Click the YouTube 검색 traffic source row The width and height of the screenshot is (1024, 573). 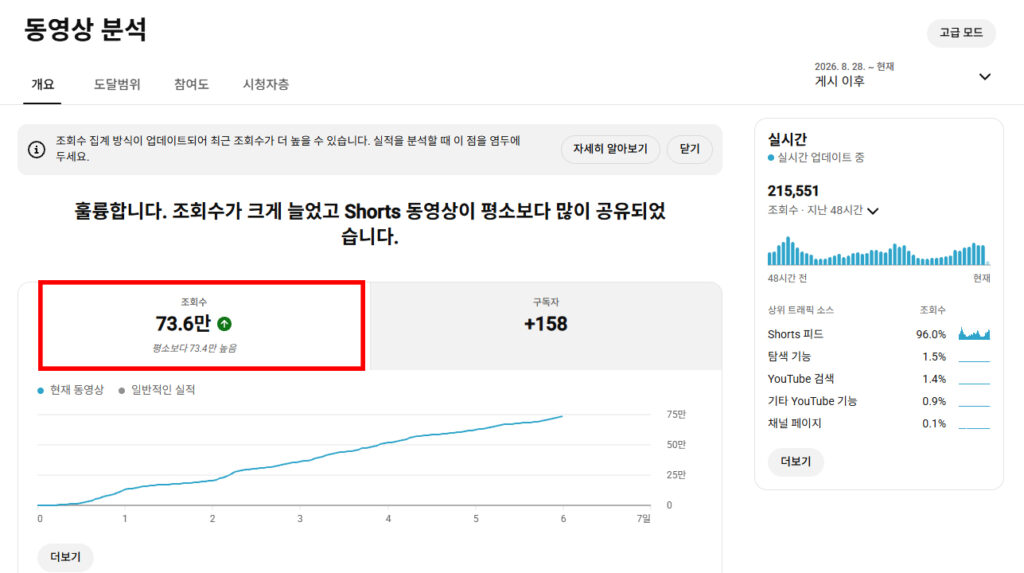878,379
